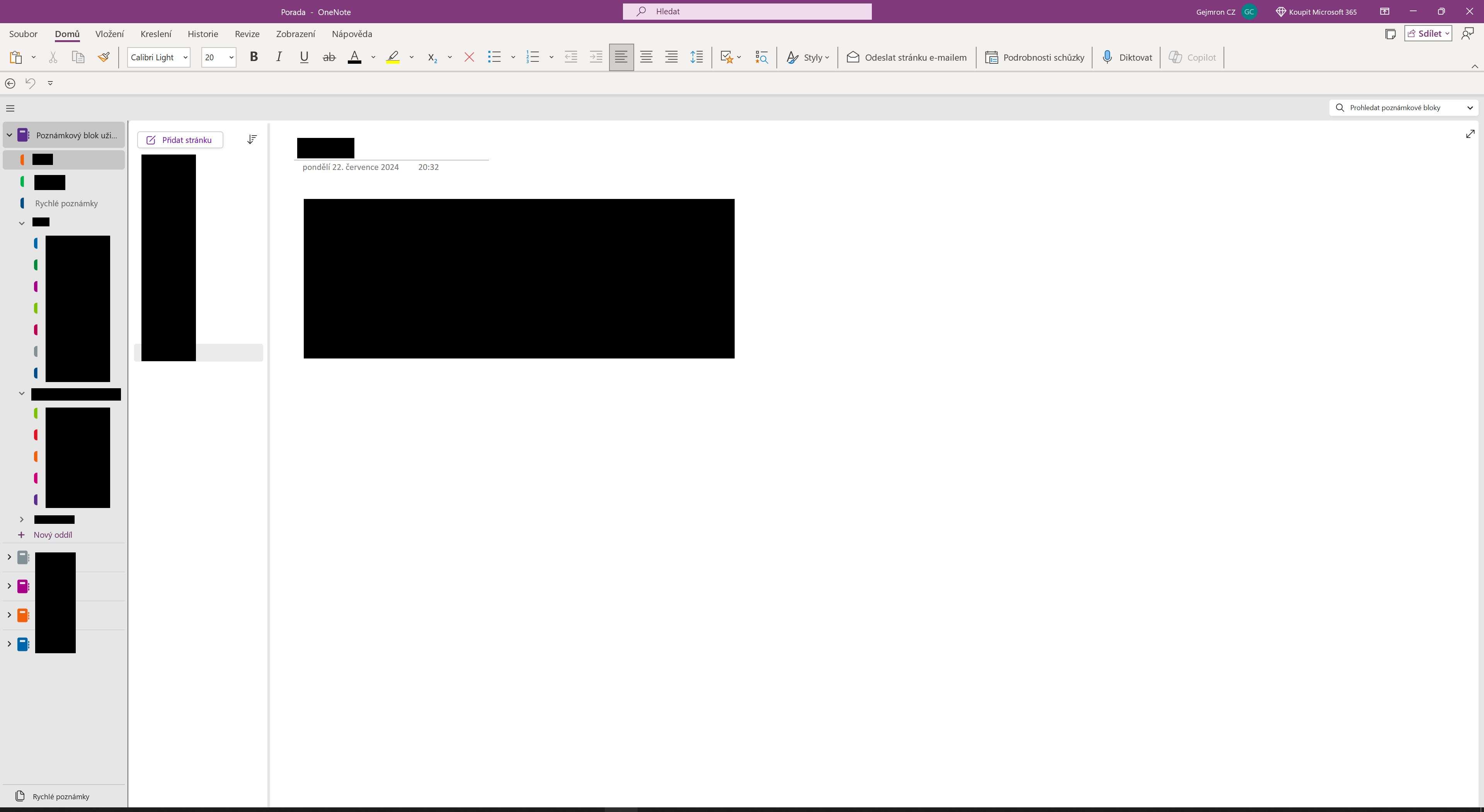Enable center text alignment
Viewport: 1484px width, 812px height.
tap(646, 57)
